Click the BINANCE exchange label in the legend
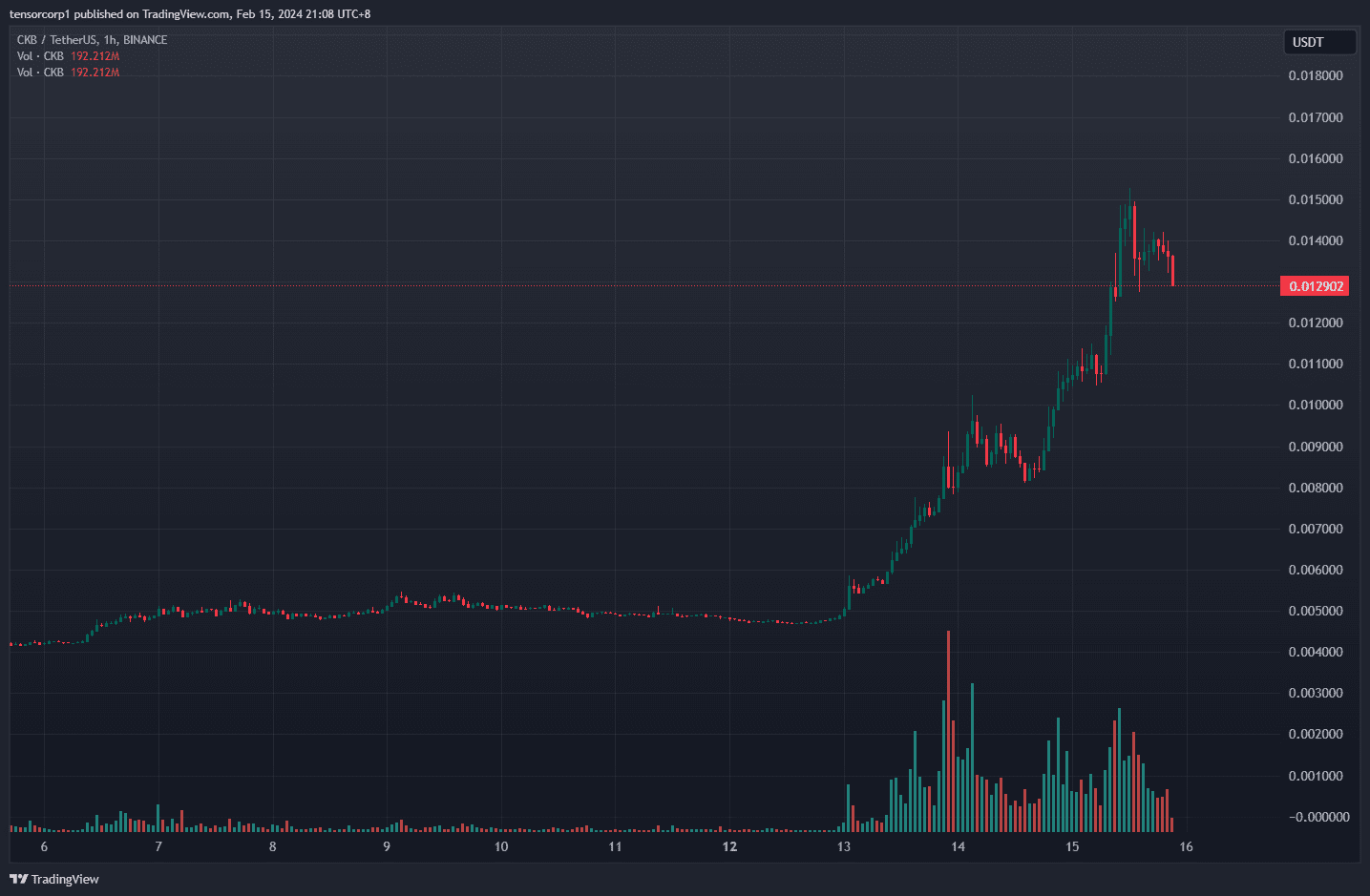 point(145,39)
